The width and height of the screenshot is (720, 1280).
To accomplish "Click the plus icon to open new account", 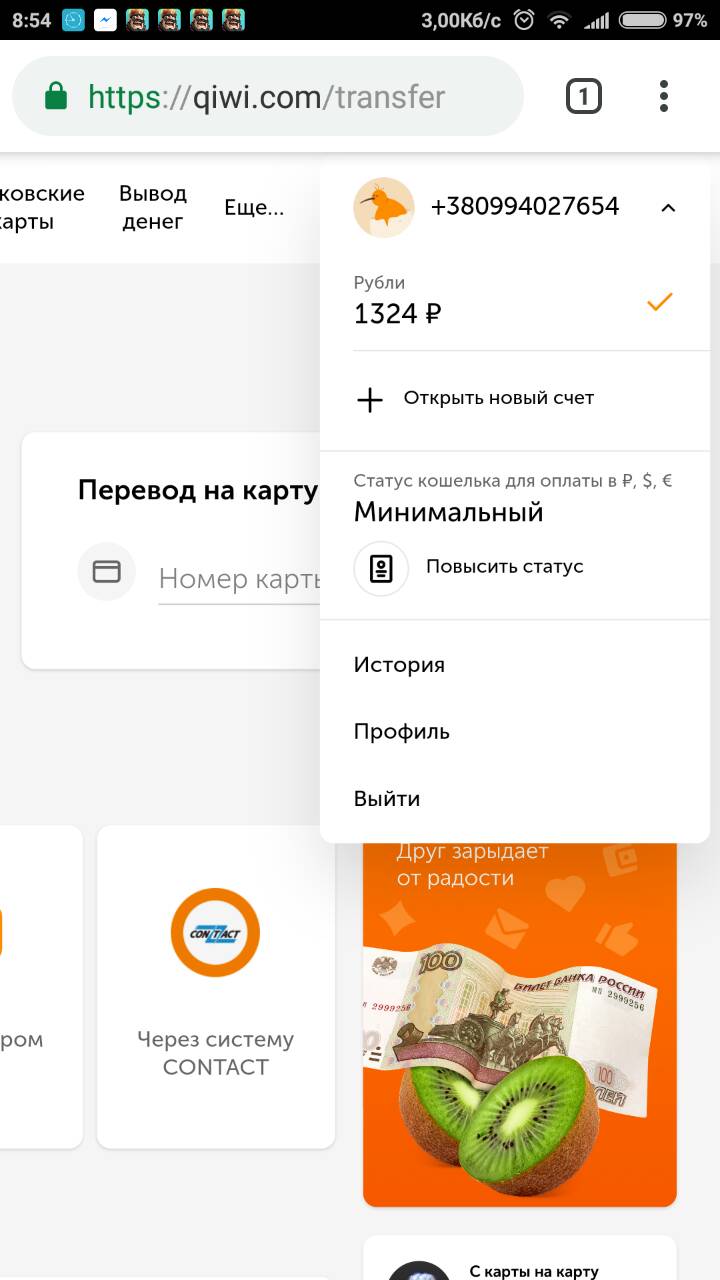I will [x=370, y=400].
